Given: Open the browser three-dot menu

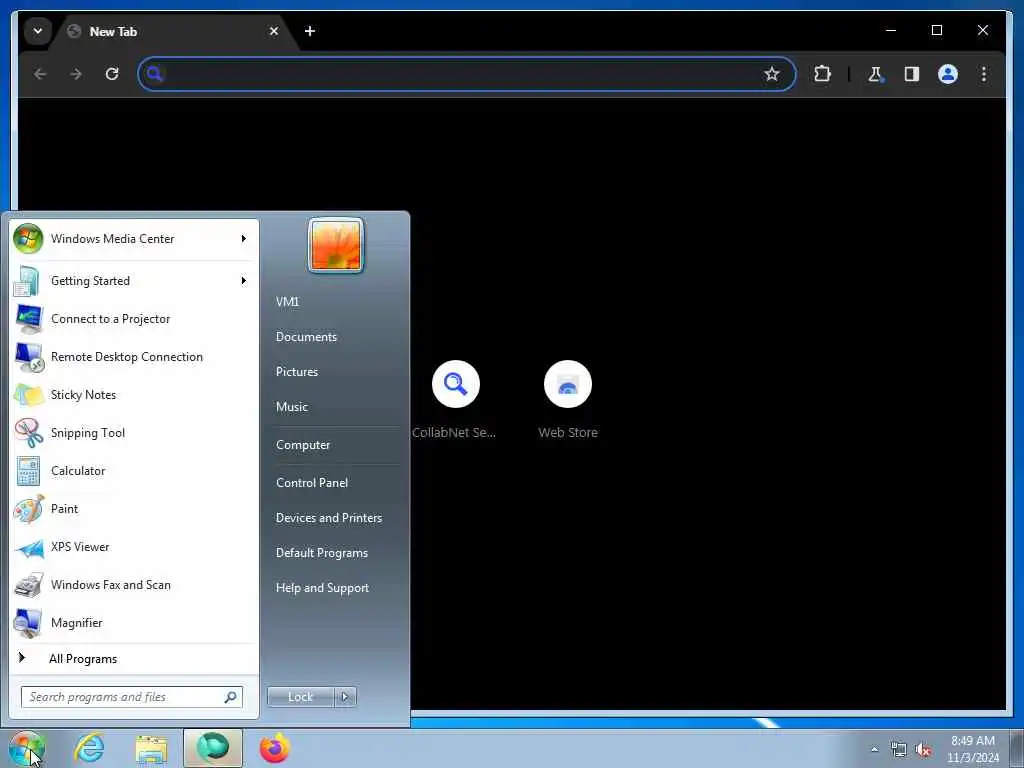Looking at the screenshot, I should tap(984, 74).
